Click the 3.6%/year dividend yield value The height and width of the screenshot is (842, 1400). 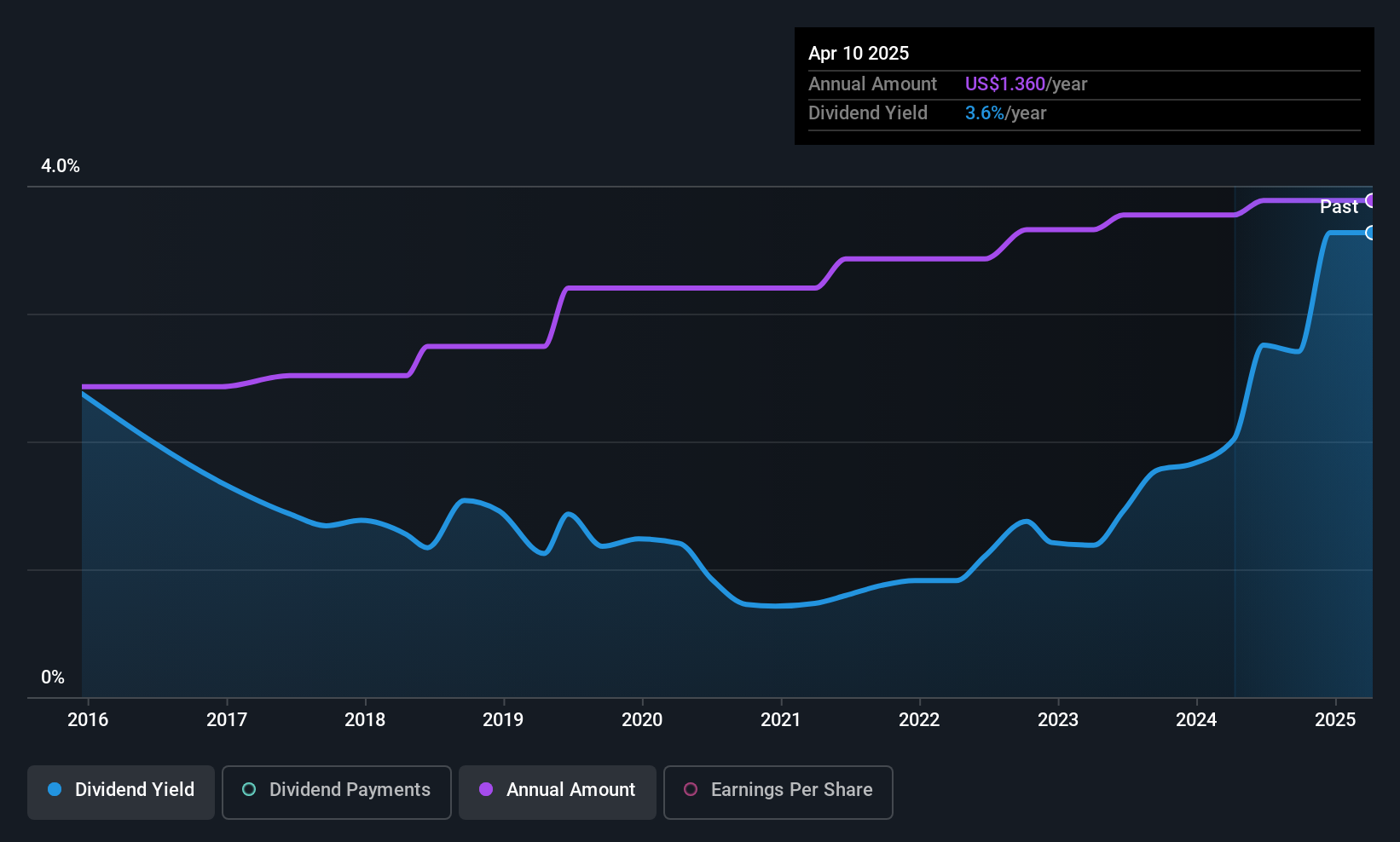1005,113
